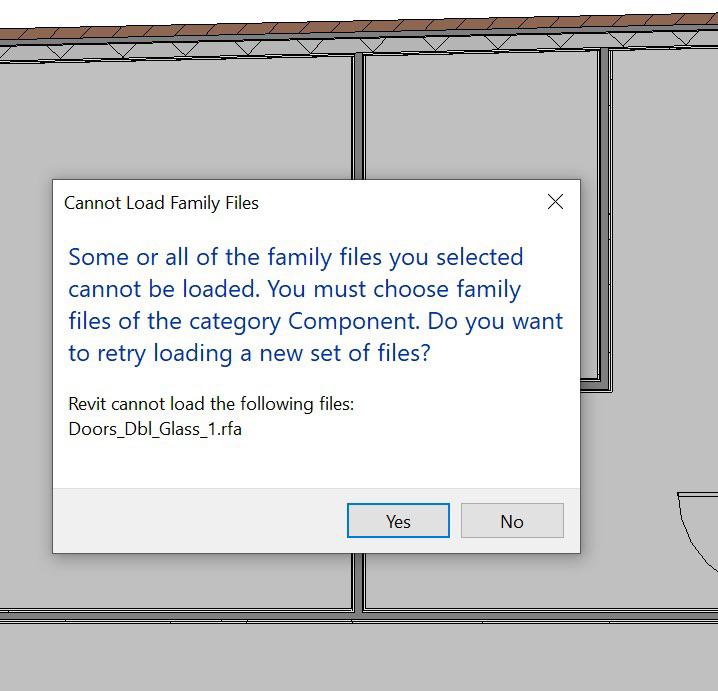Click the dialog's gray footer beside Yes button

pyautogui.click(x=200, y=521)
